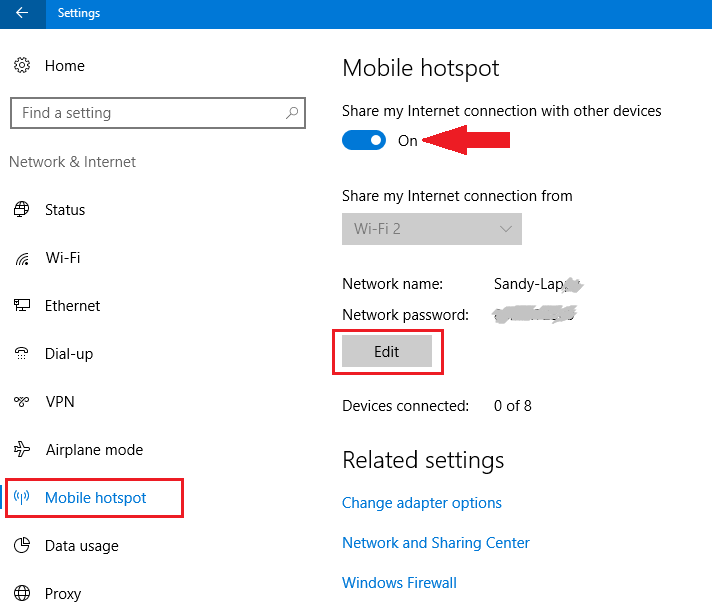Click the Home gear icon
The height and width of the screenshot is (615, 712).
pos(22,66)
